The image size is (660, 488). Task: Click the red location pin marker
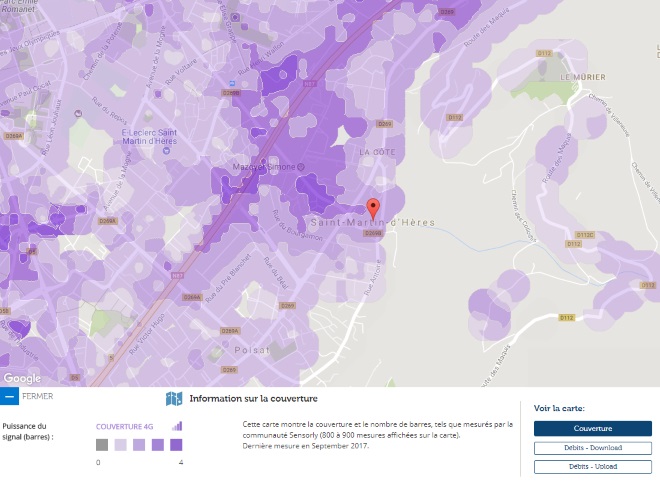pos(373,208)
